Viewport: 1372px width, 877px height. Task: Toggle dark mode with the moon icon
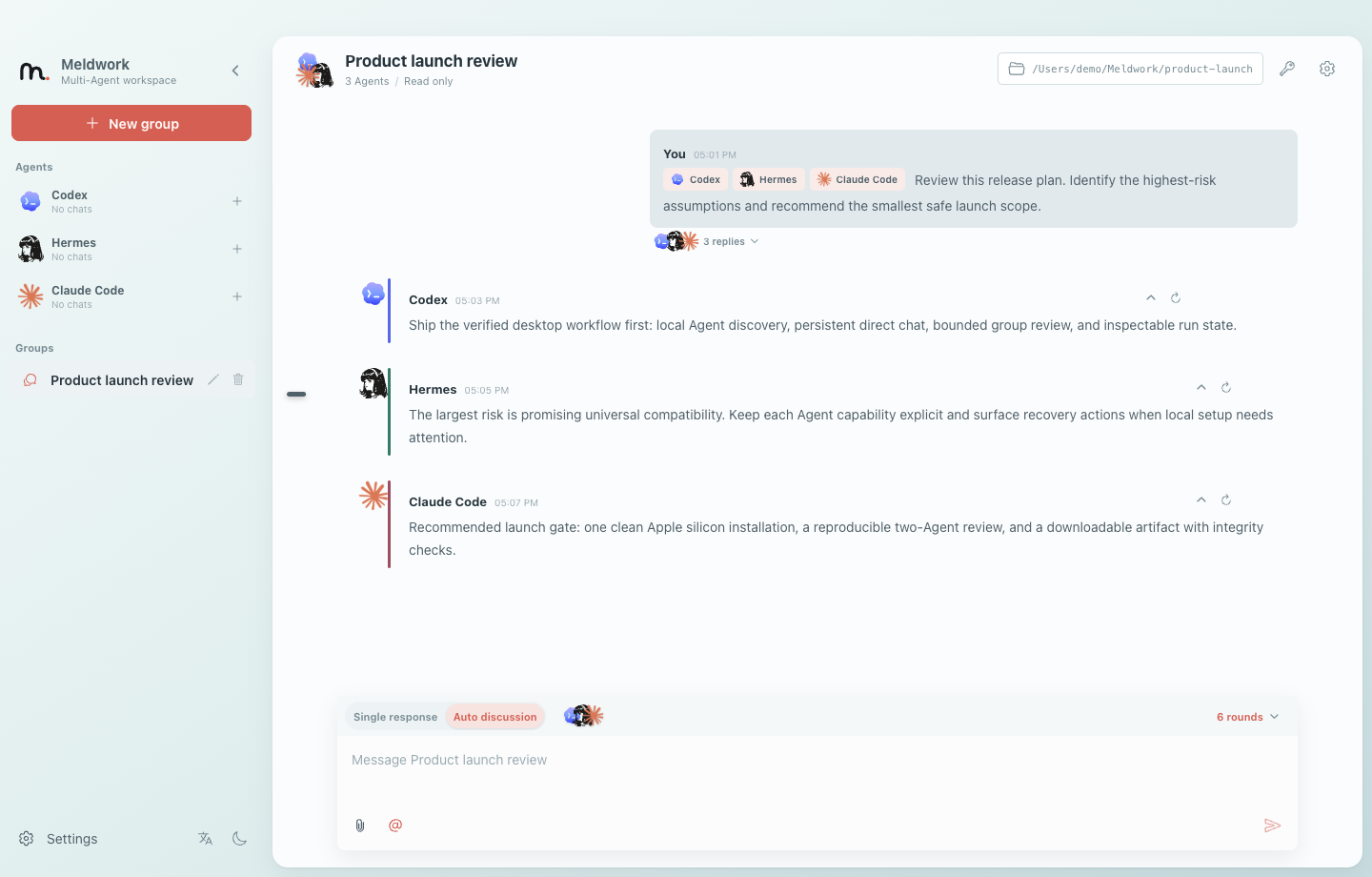pyautogui.click(x=240, y=839)
